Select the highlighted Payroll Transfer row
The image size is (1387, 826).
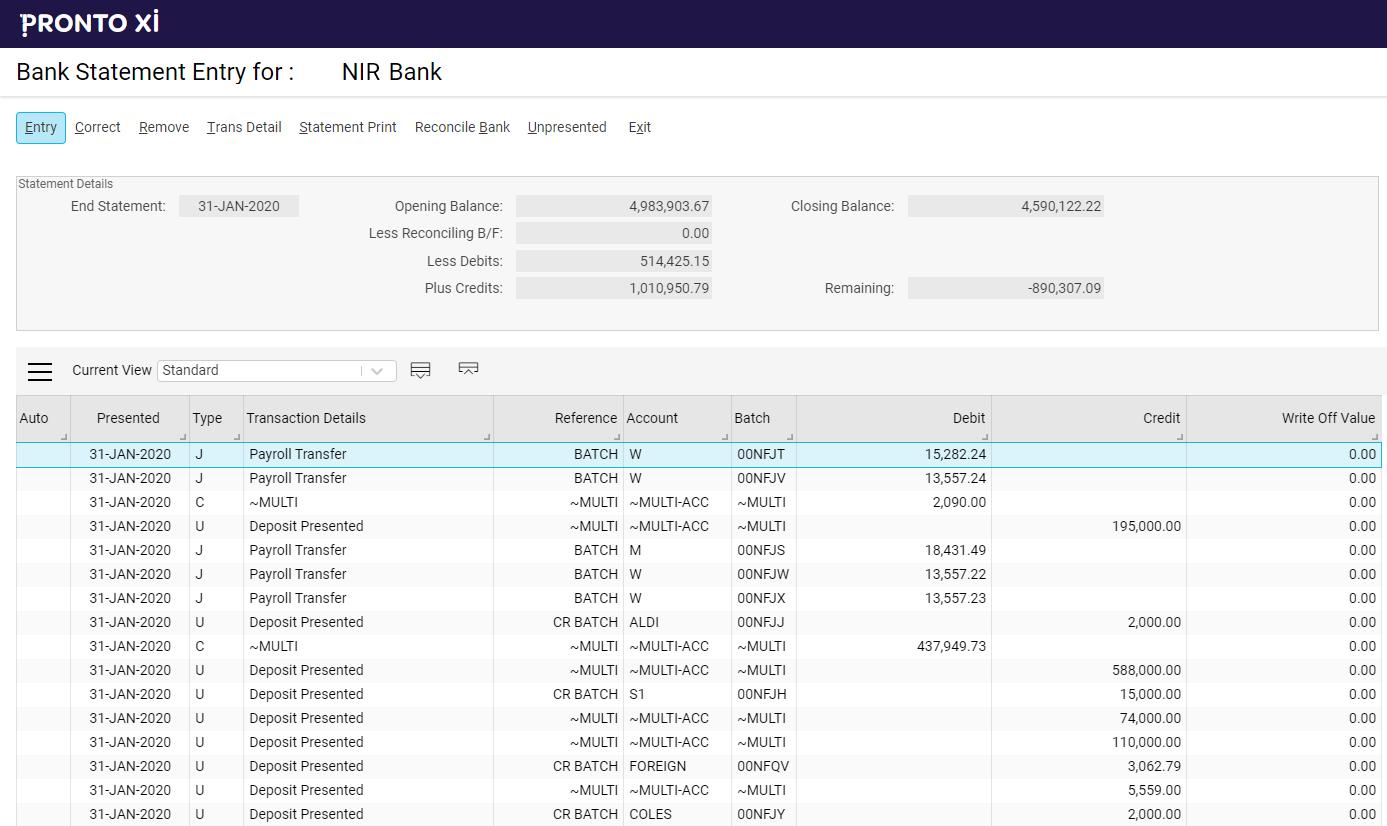[400, 454]
